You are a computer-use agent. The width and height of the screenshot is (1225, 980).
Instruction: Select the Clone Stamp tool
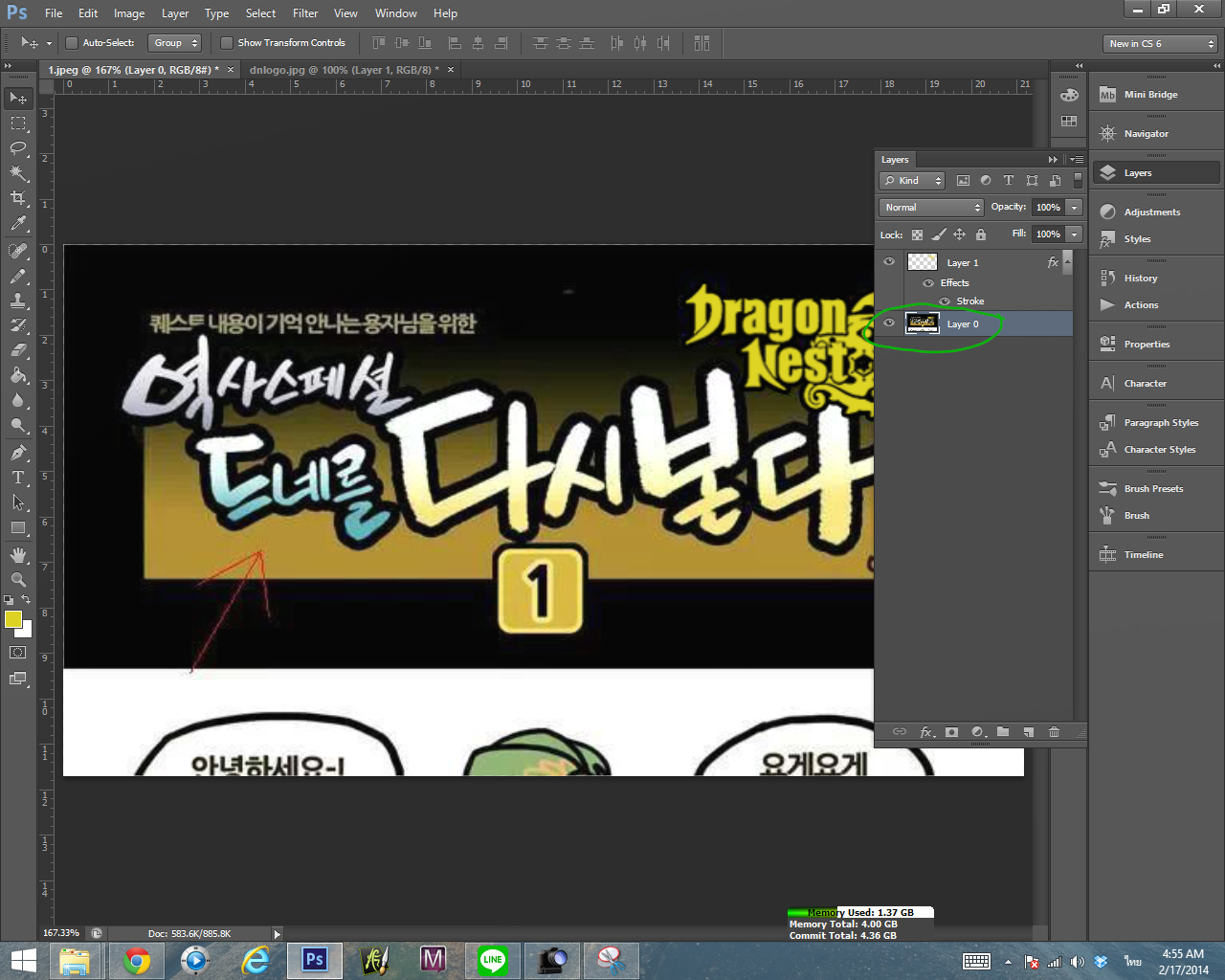tap(18, 301)
